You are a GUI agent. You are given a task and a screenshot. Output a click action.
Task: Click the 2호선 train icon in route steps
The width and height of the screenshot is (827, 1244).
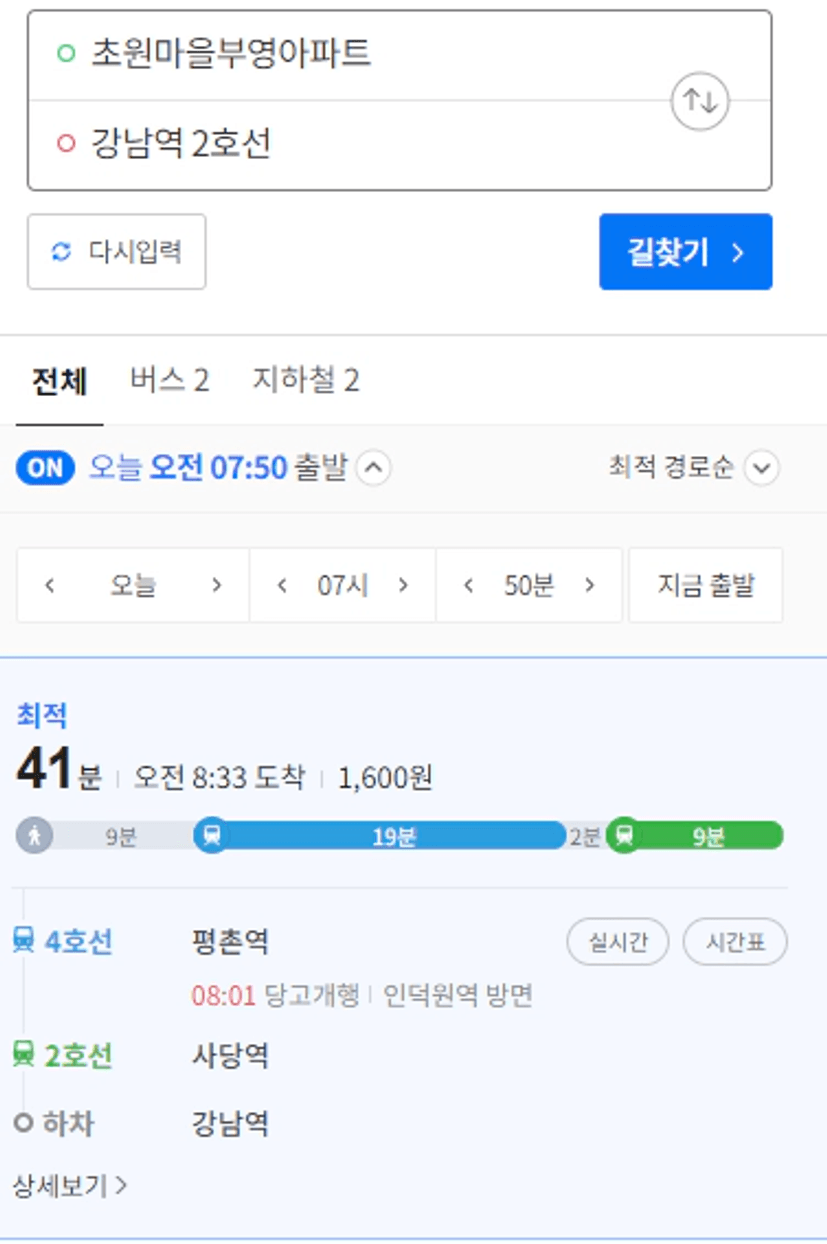coord(24,1055)
